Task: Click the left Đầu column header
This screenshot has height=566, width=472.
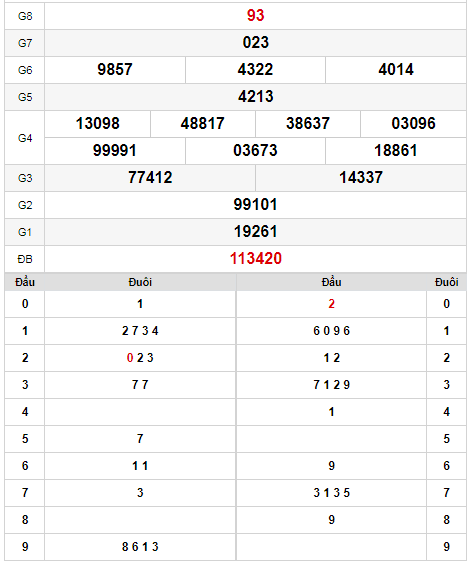Action: [25, 282]
